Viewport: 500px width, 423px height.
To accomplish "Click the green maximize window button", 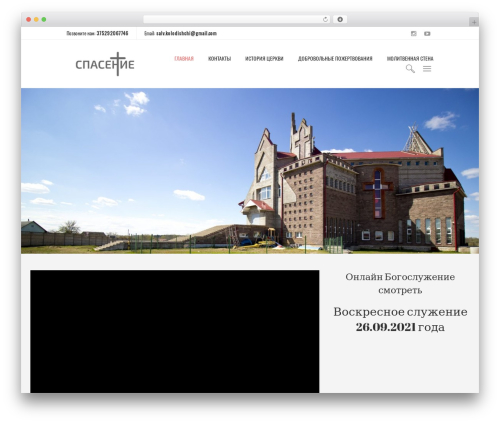I will pyautogui.click(x=44, y=19).
